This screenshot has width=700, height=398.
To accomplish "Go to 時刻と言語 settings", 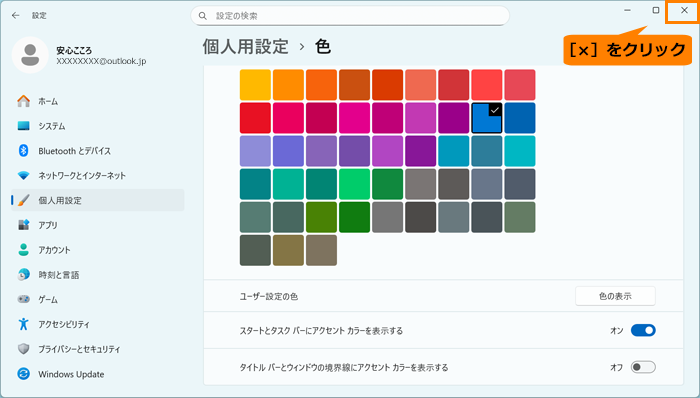I will (x=98, y=274).
